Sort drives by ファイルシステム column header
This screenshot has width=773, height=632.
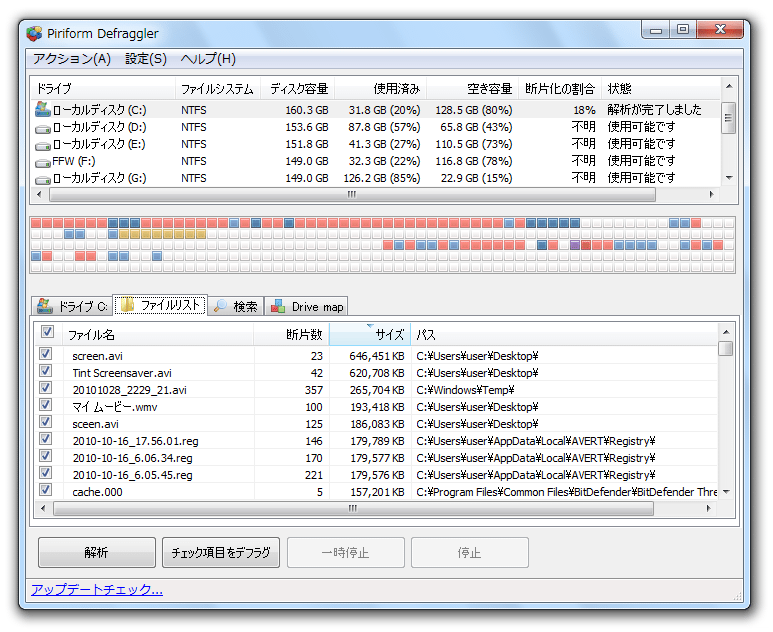tap(217, 89)
